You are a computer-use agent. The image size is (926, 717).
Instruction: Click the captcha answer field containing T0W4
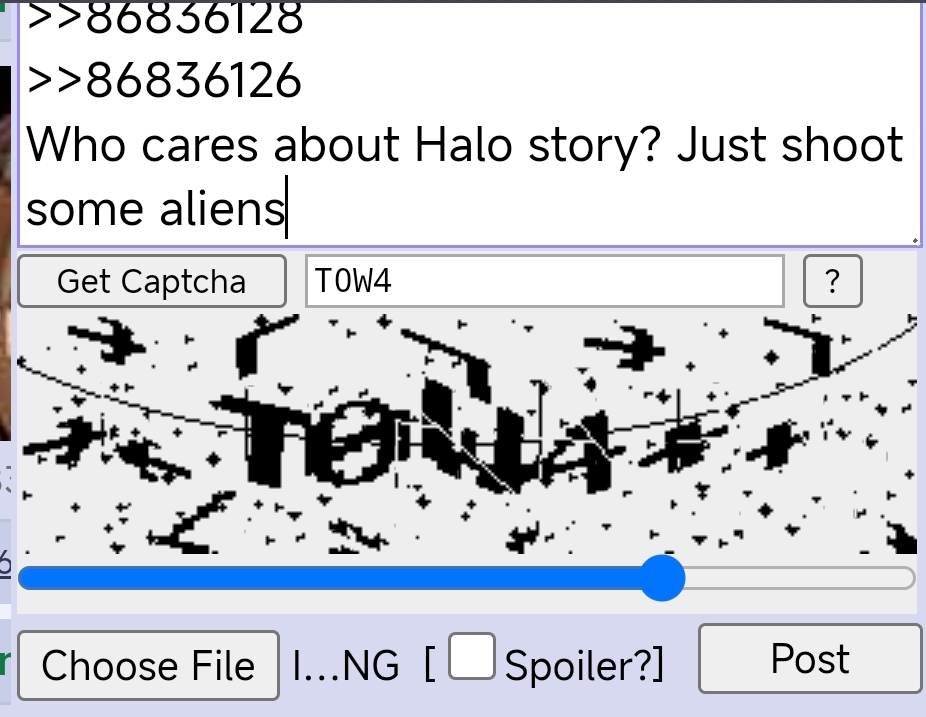click(x=544, y=281)
